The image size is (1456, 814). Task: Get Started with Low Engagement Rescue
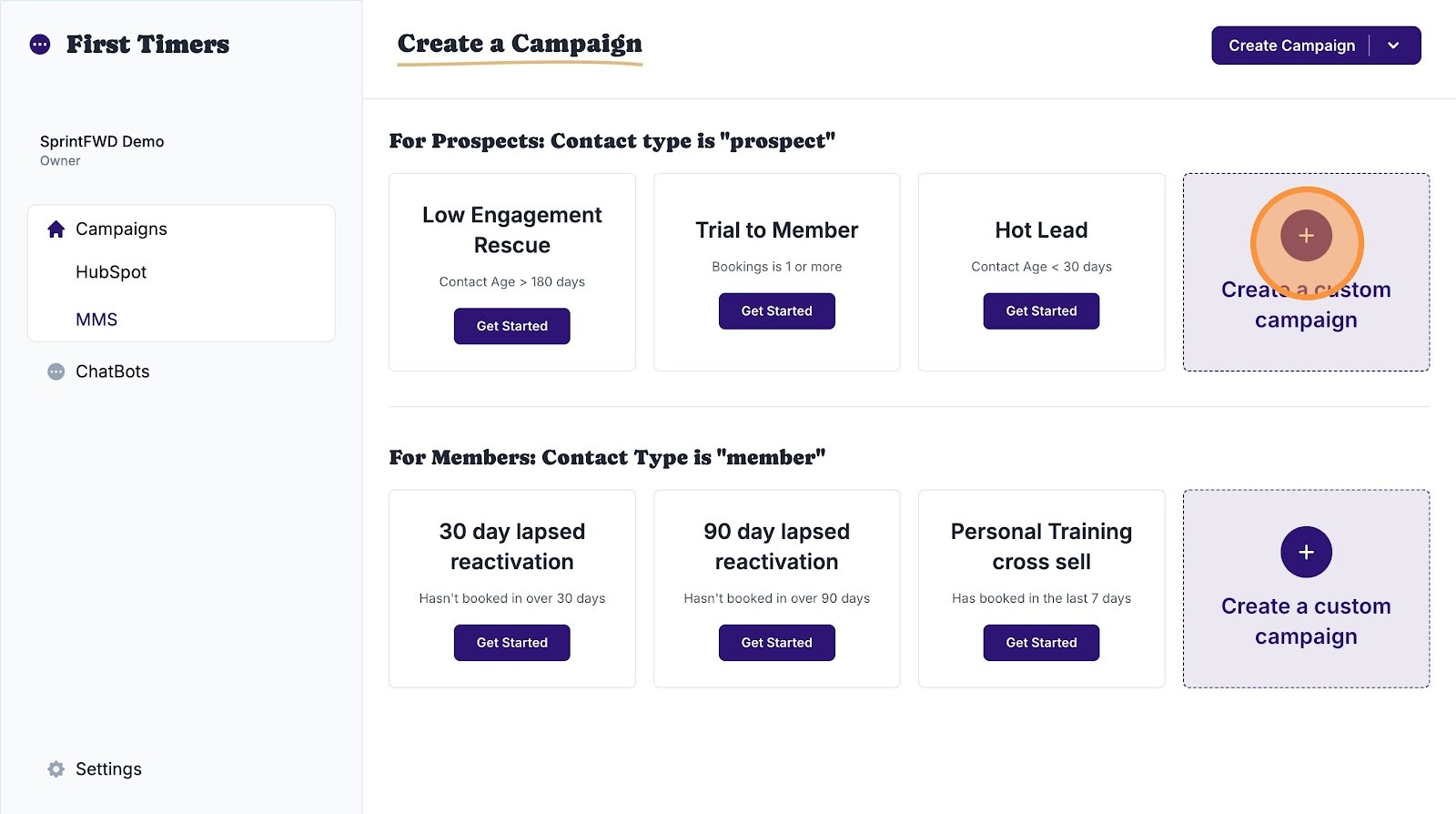[512, 326]
